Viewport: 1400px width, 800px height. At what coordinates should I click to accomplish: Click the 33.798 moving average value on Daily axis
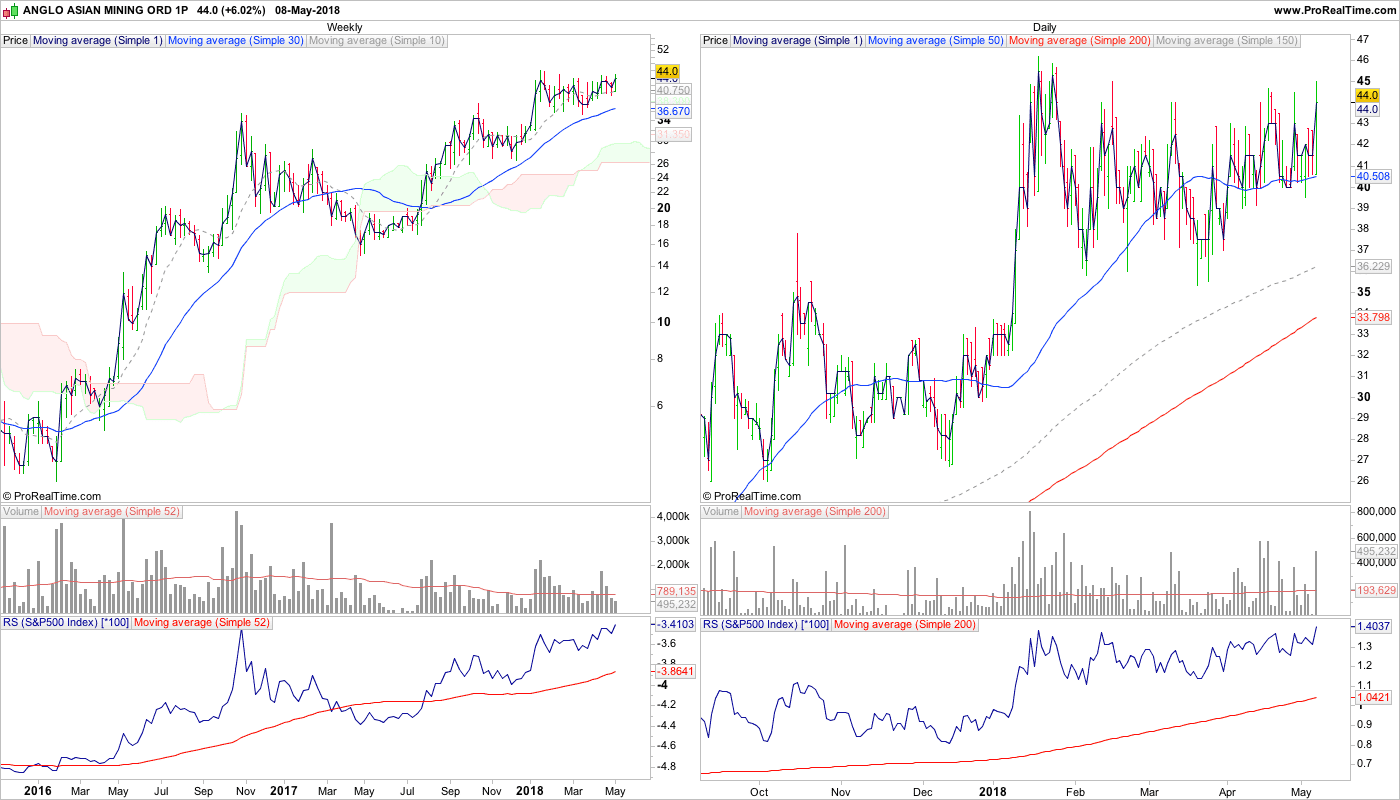[1373, 317]
